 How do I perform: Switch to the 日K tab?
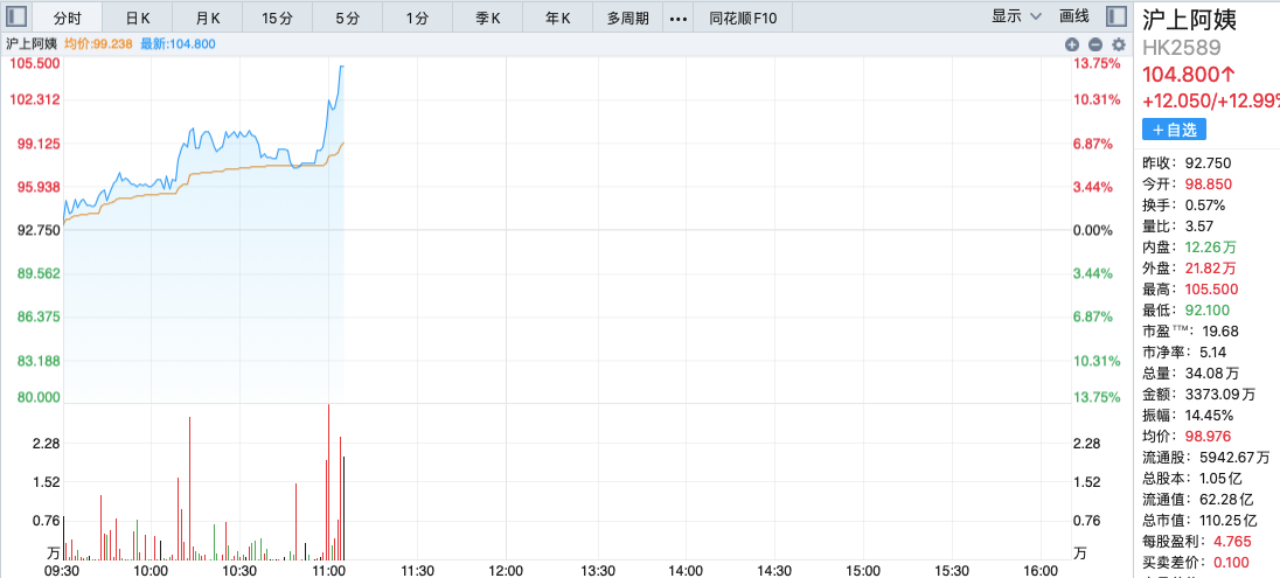coord(138,18)
